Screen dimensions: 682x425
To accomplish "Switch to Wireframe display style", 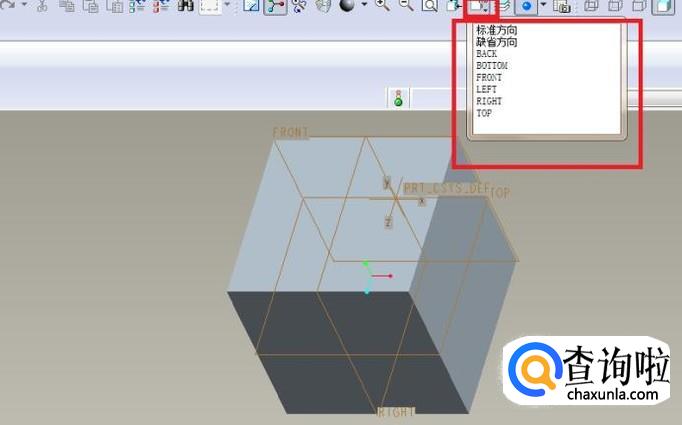I will click(591, 6).
